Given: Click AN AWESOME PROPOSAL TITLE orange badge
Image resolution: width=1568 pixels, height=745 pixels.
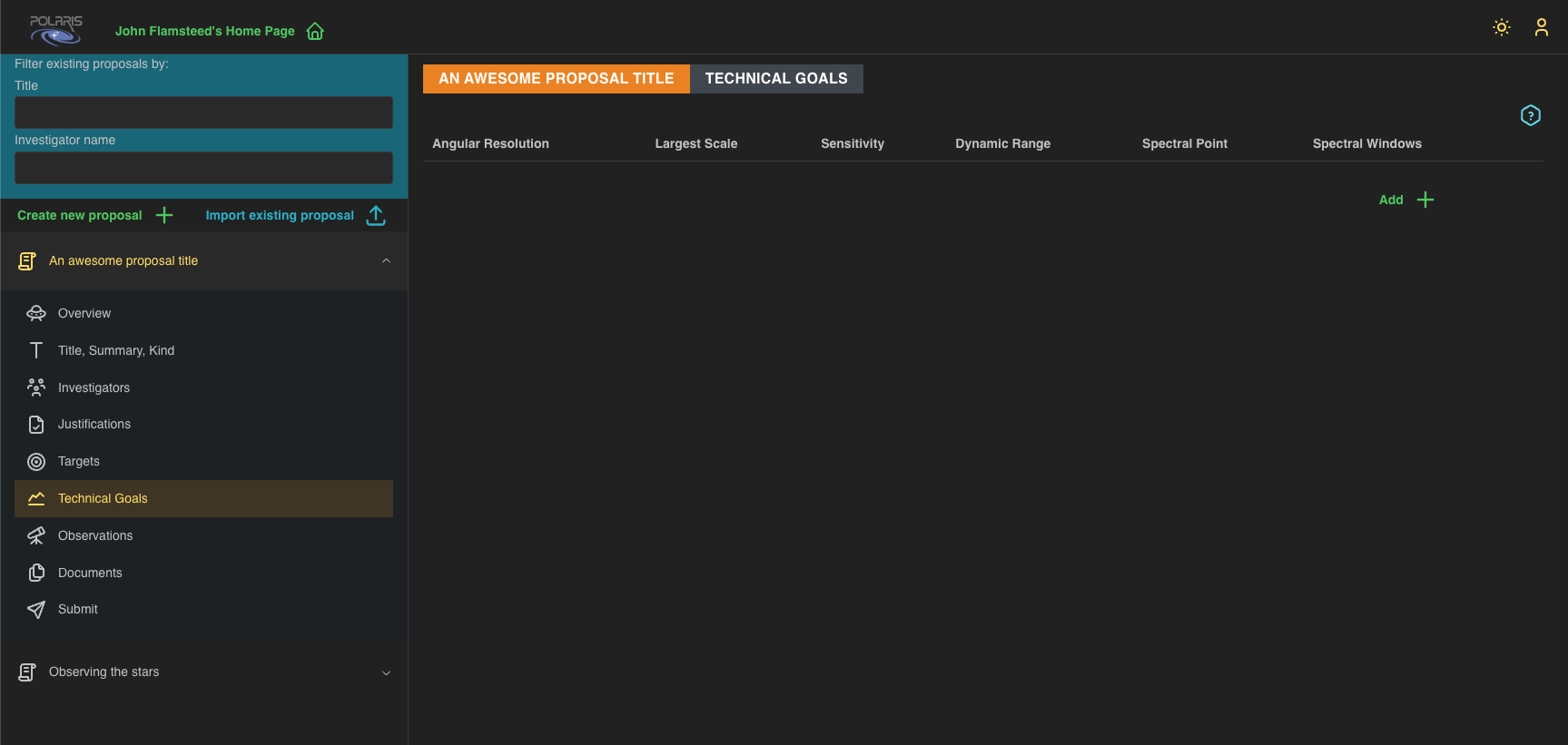Looking at the screenshot, I should [x=557, y=79].
